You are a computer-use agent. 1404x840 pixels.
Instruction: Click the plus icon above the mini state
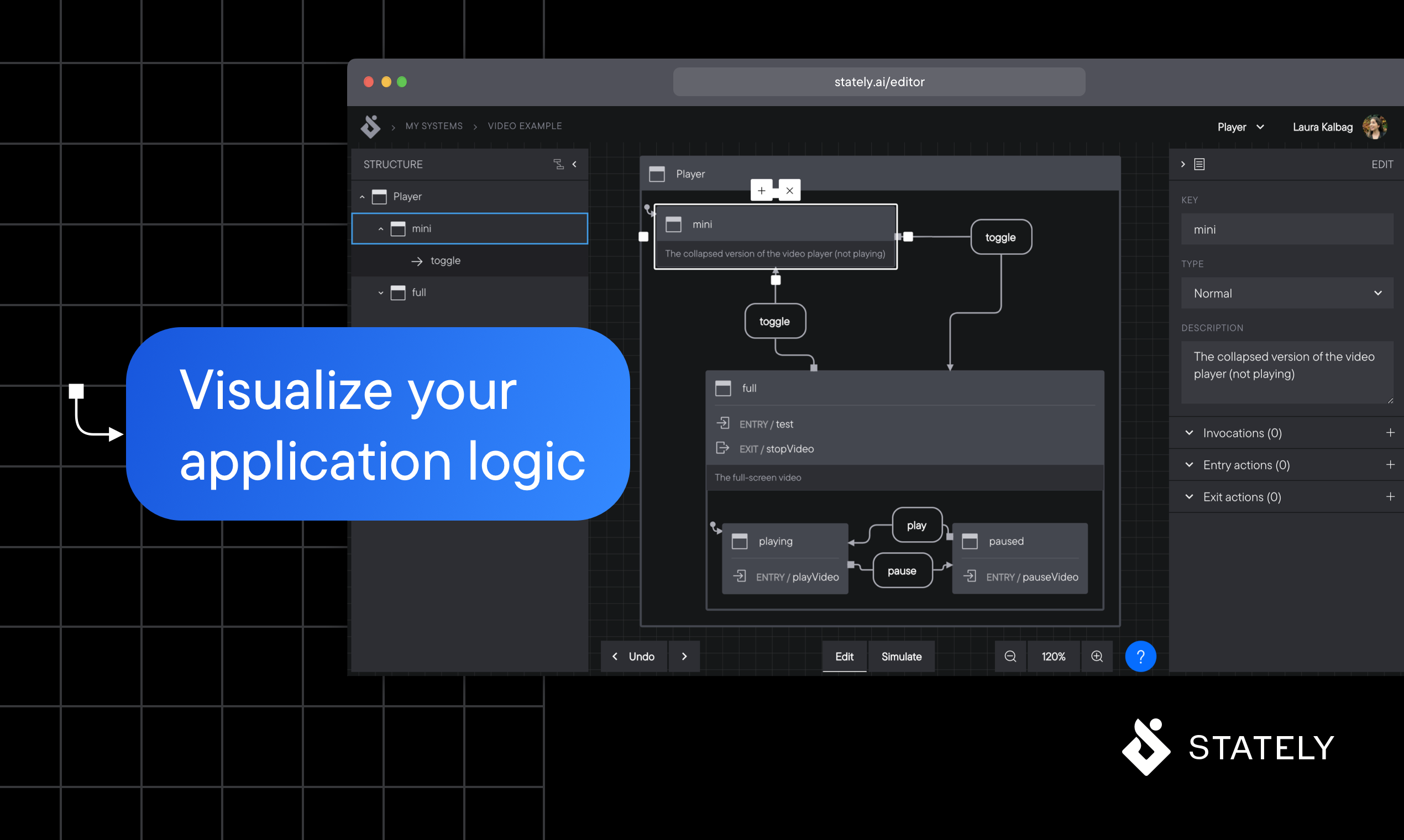point(762,190)
